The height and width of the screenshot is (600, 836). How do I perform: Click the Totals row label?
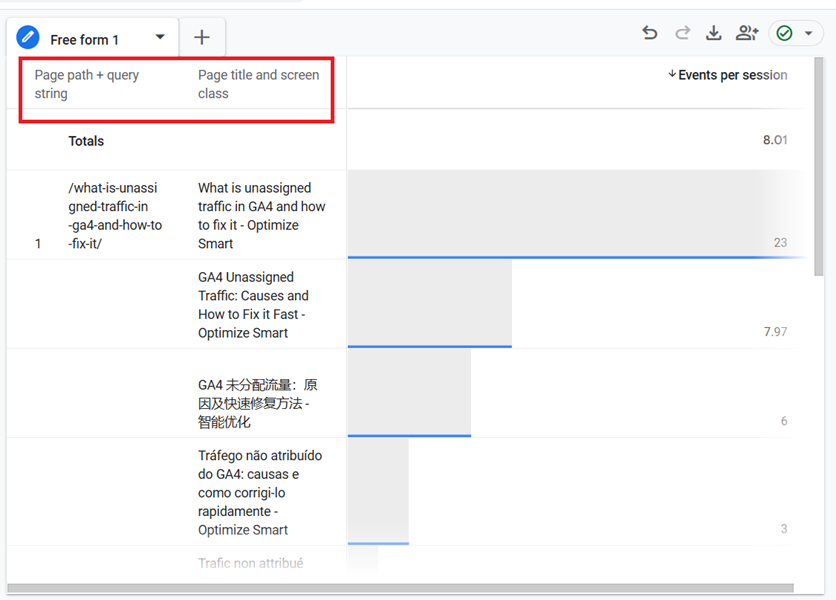[86, 141]
